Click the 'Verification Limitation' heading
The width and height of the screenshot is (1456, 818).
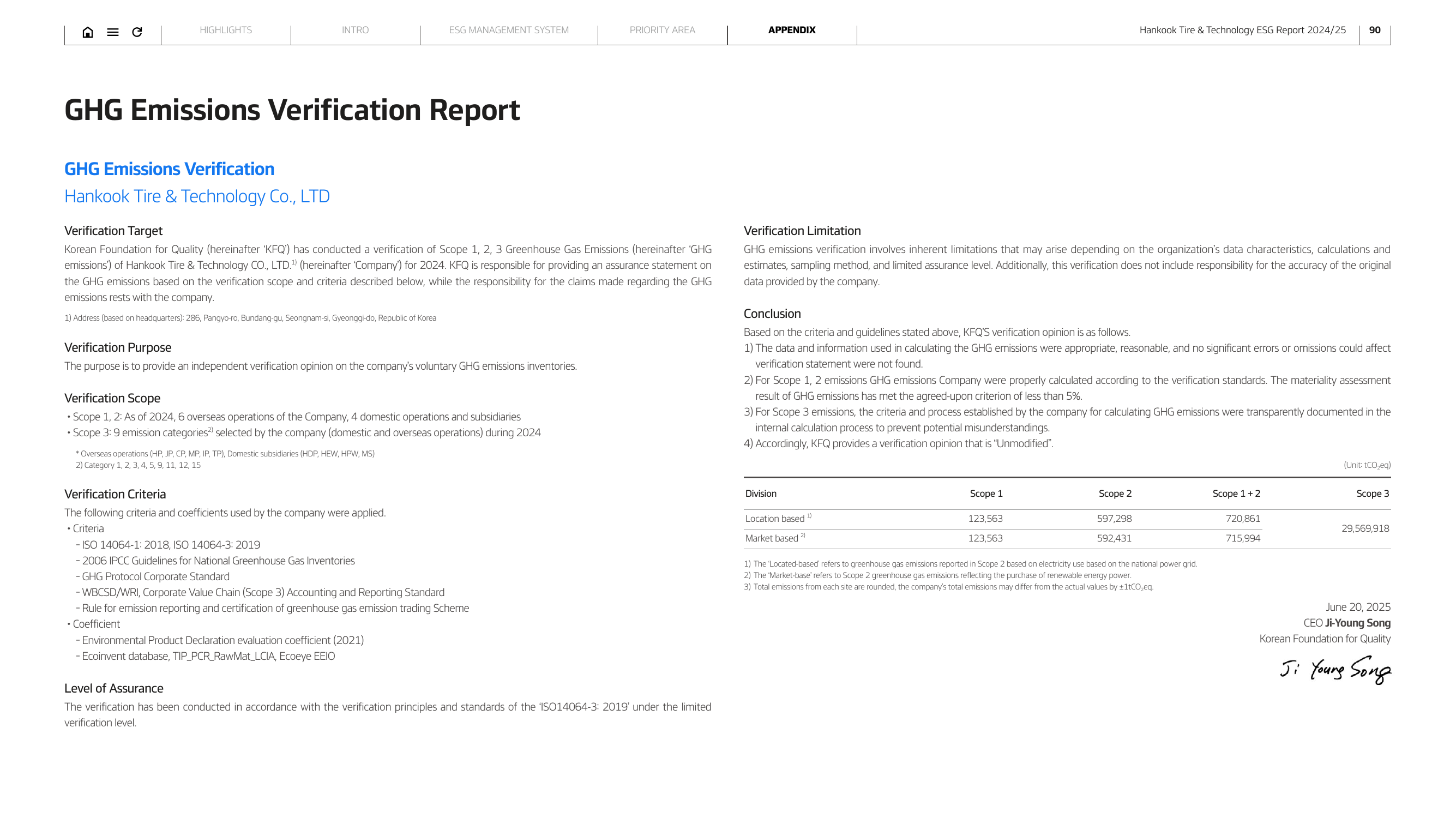pyautogui.click(x=802, y=231)
